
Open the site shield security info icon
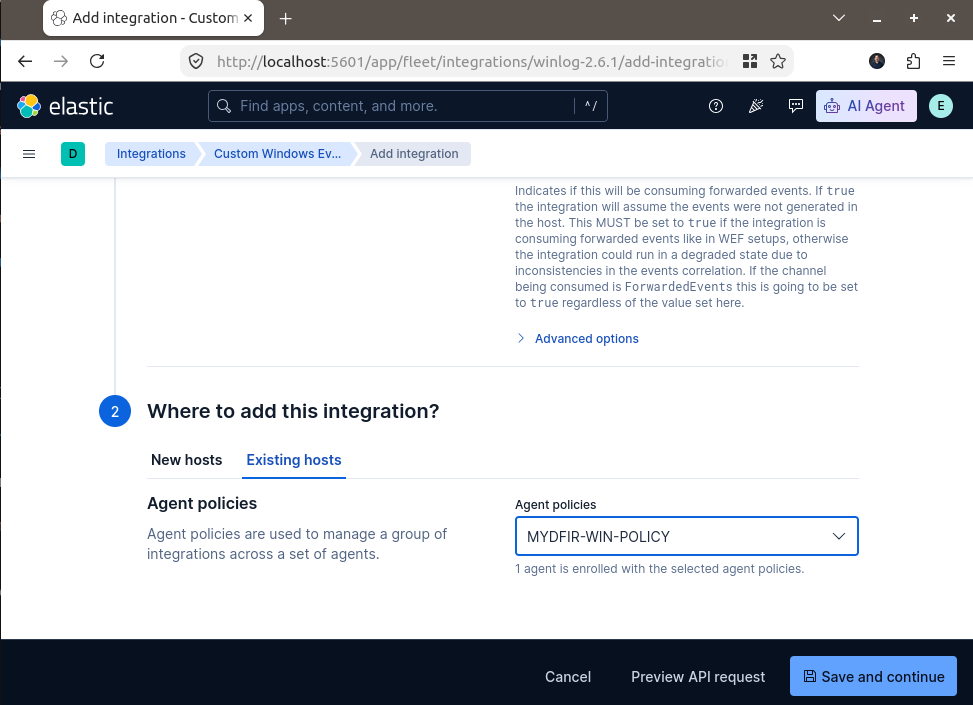coord(196,61)
